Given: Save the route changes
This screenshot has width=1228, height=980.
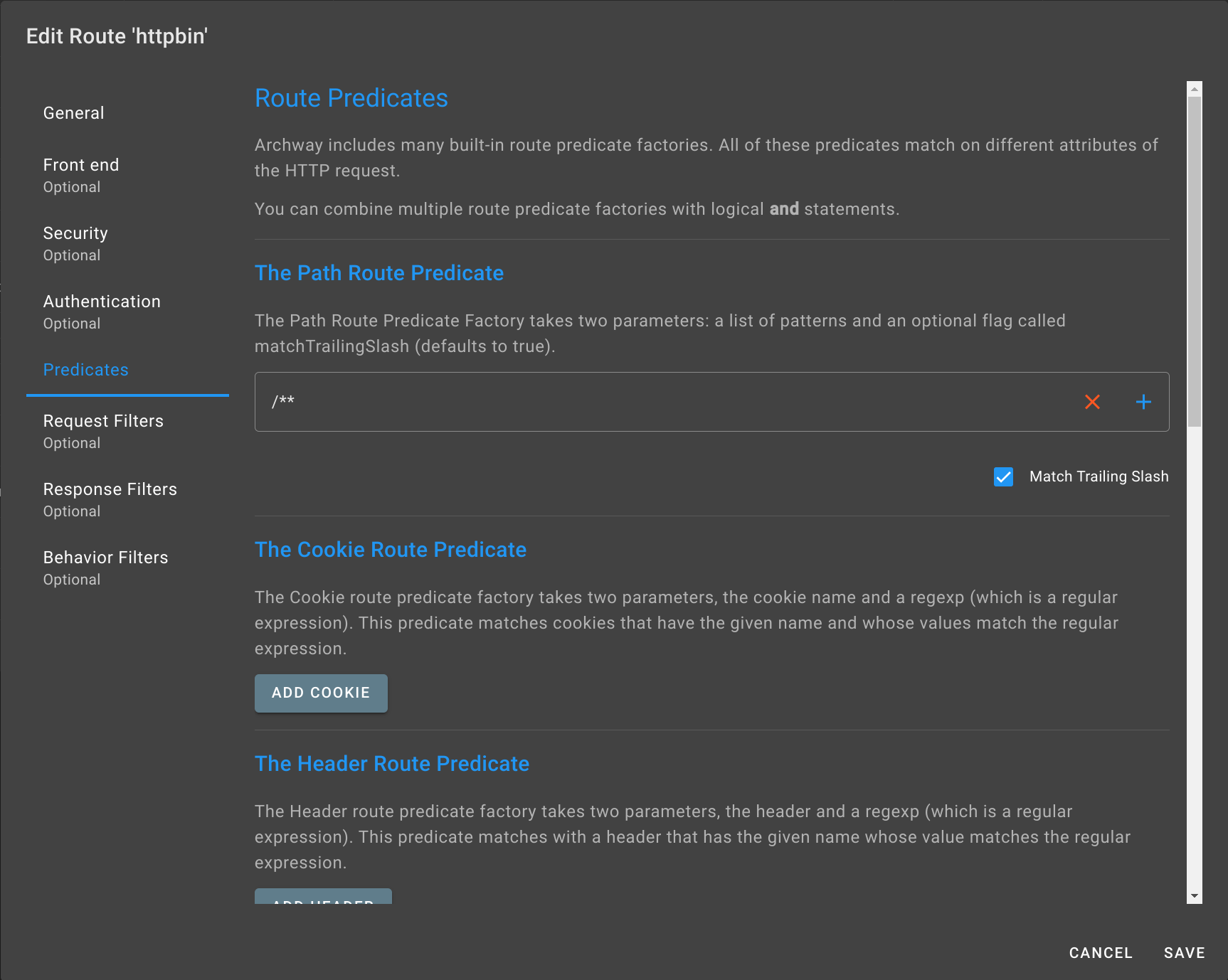Looking at the screenshot, I should coord(1184,953).
